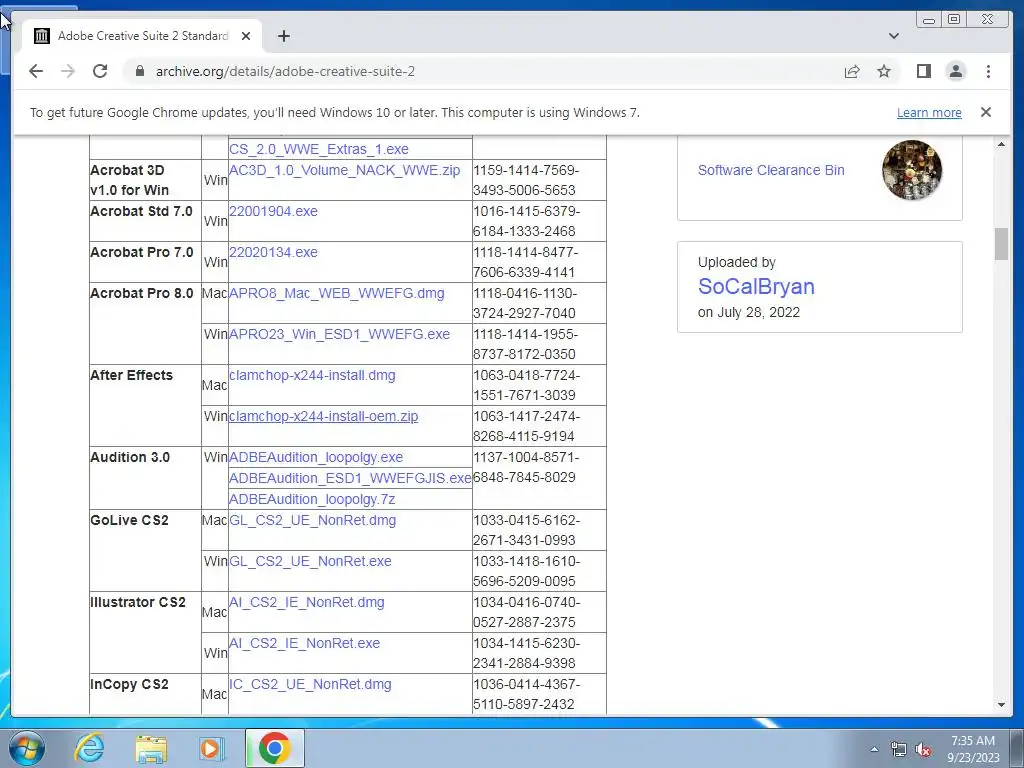Download clamchop-x244-install-oem.zip

323,416
